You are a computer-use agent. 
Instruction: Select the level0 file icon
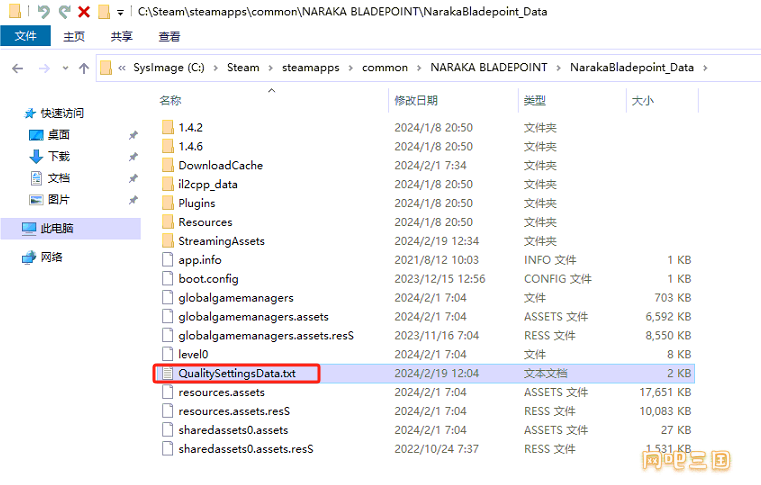167,354
